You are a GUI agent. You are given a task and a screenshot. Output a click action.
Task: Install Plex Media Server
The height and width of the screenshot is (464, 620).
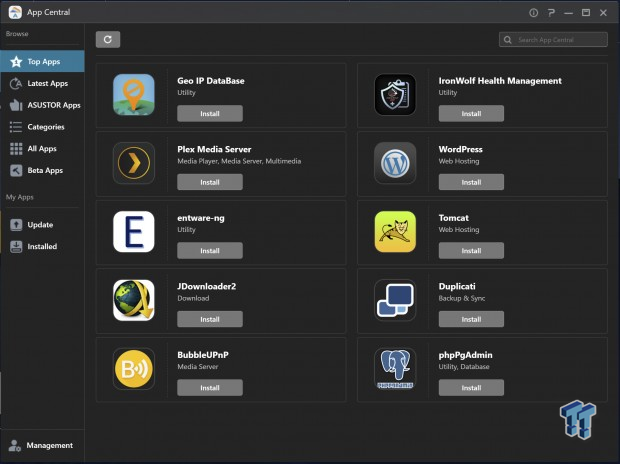coord(210,182)
